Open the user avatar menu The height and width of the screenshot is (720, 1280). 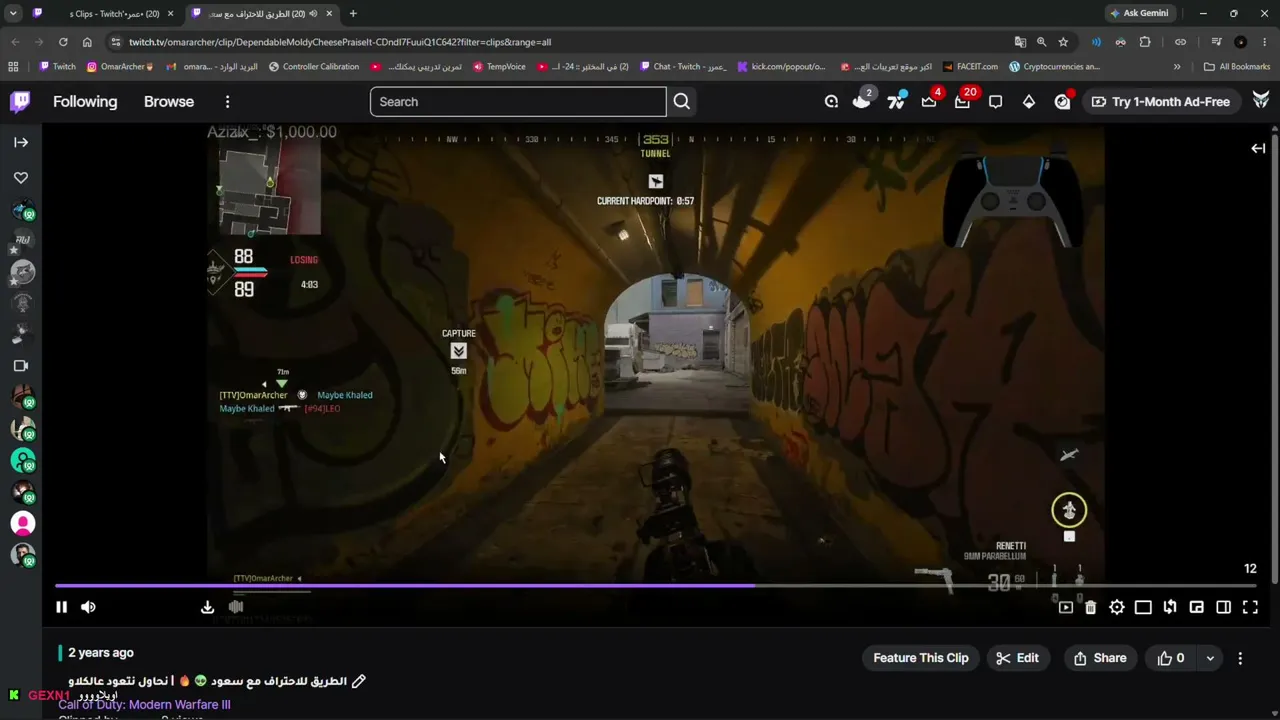(x=1260, y=101)
